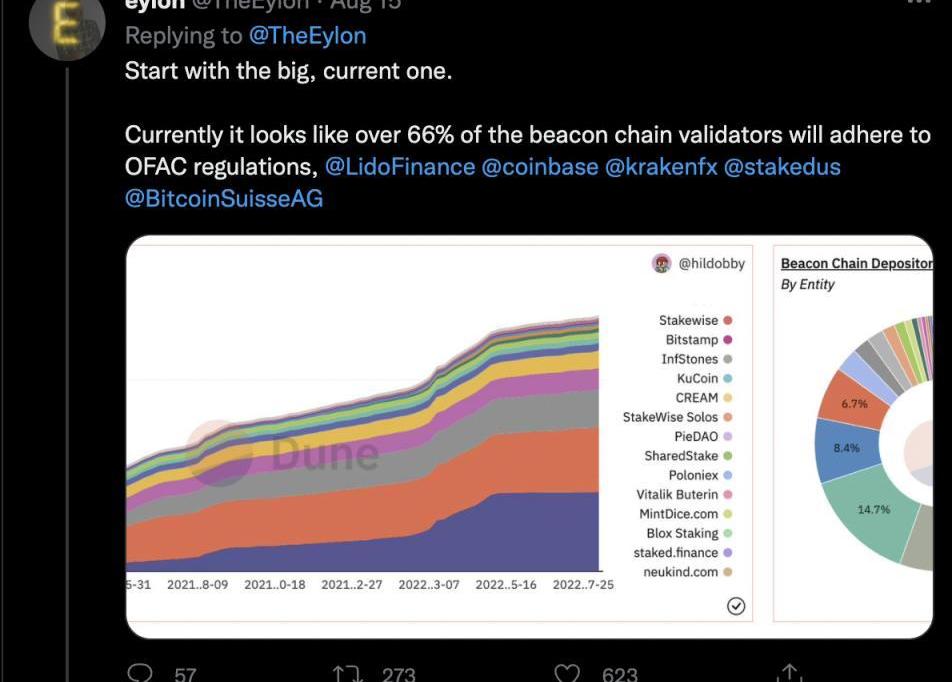This screenshot has width=952, height=682.
Task: Visit the @krakenfx profile mention
Action: click(661, 166)
